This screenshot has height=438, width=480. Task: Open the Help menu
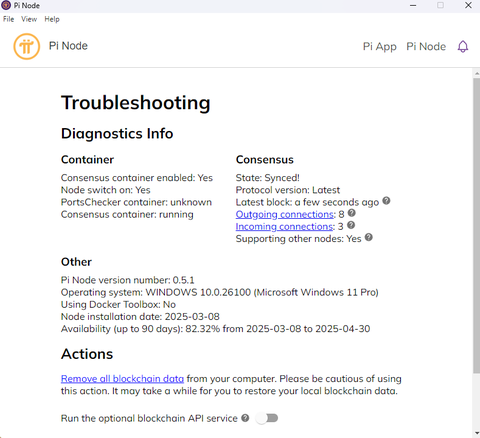[x=52, y=19]
